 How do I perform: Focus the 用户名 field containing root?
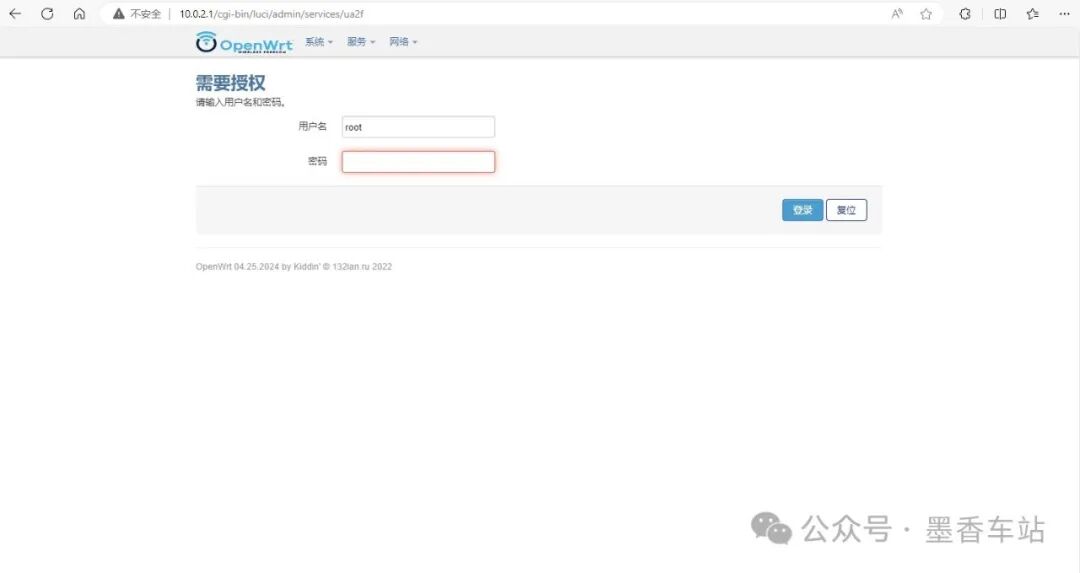418,127
